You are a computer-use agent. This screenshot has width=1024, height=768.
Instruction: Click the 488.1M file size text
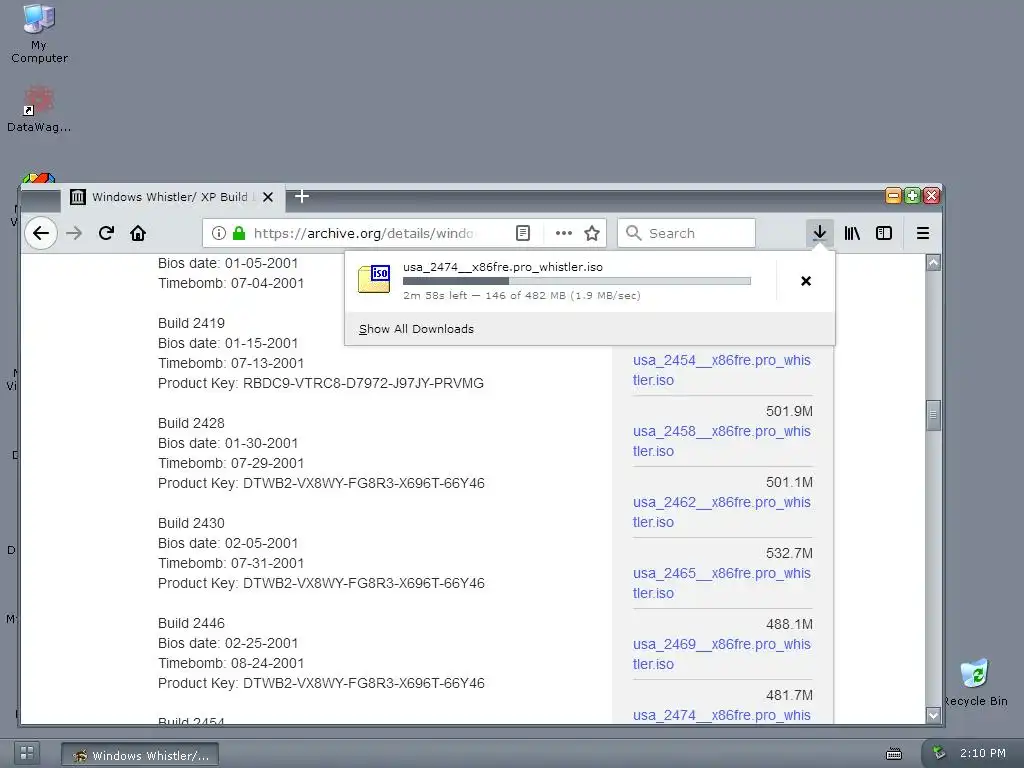pos(790,624)
